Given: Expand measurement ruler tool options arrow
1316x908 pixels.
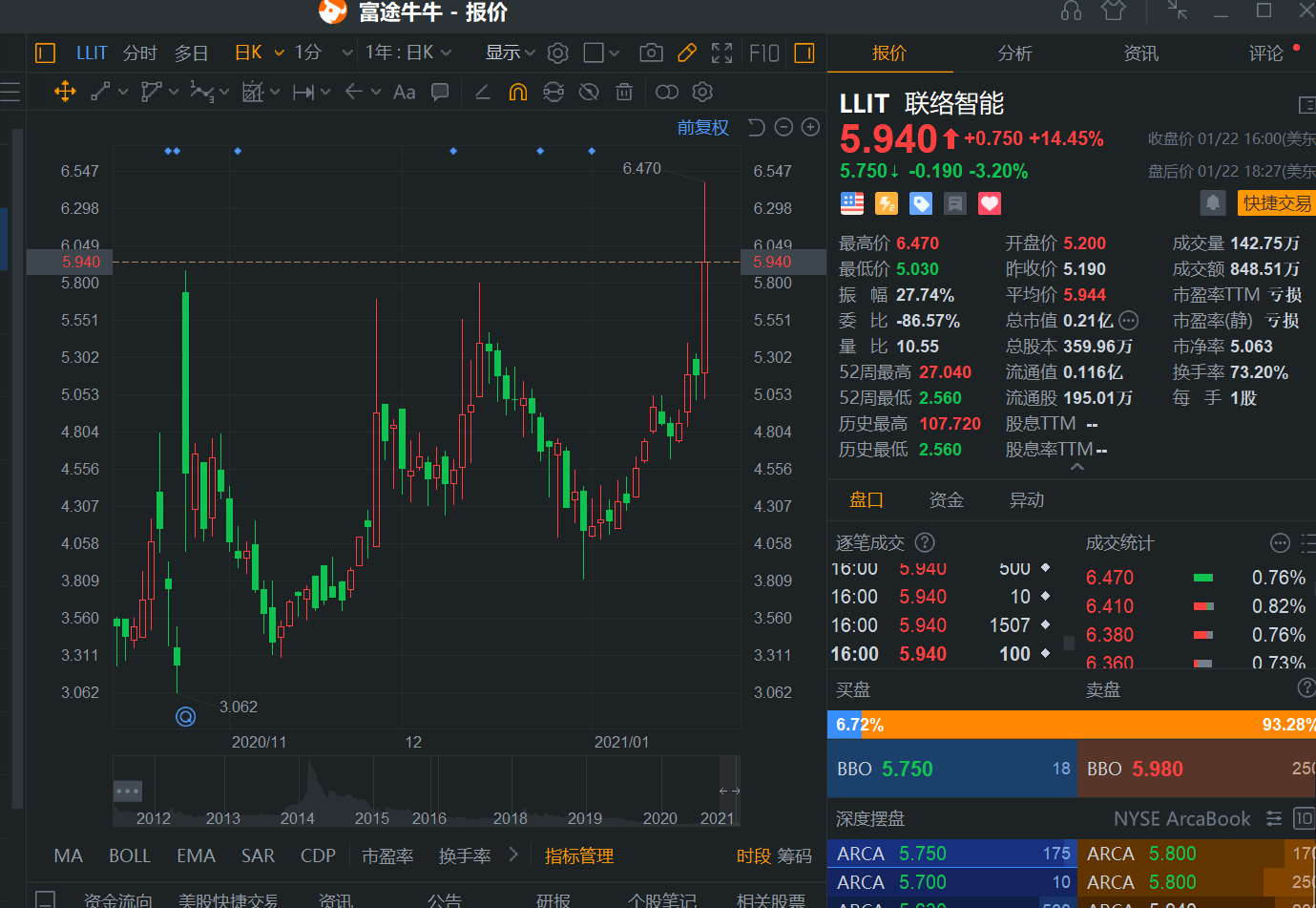Looking at the screenshot, I should click(325, 92).
